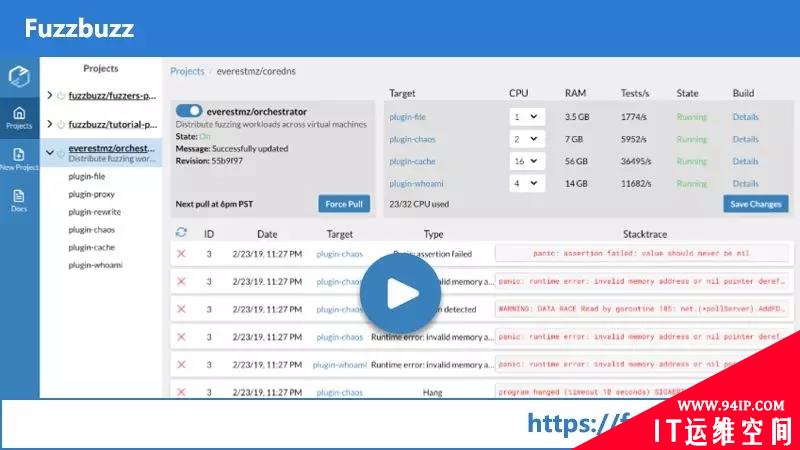Open fuzzbuzz/tutorial-p project link
This screenshot has width=800, height=450.
pos(113,124)
